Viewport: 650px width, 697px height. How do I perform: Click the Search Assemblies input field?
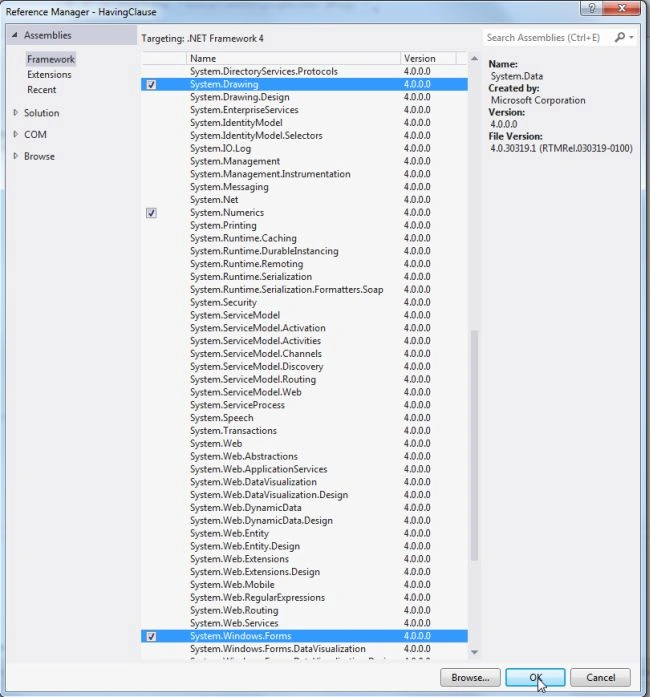pos(548,38)
